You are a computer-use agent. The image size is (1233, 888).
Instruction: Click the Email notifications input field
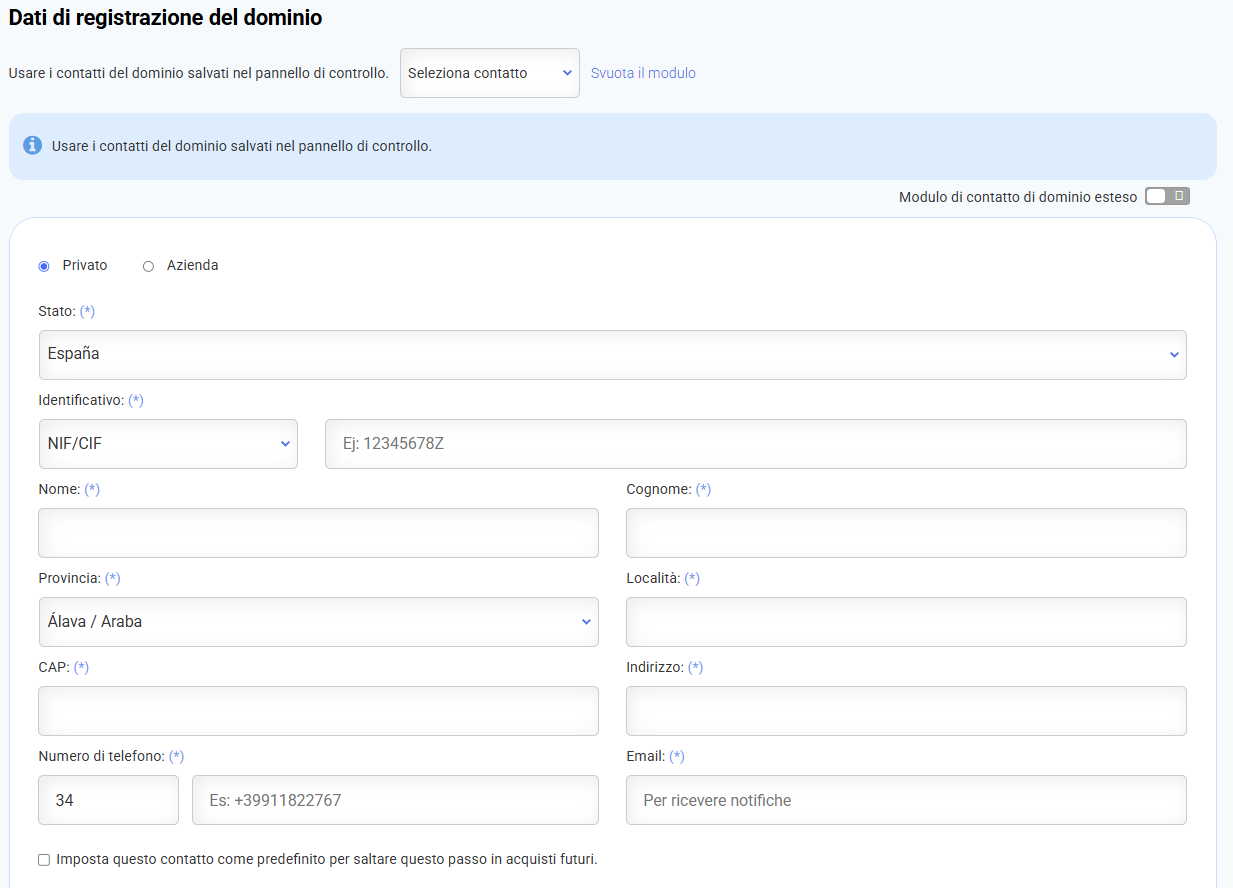(x=905, y=800)
